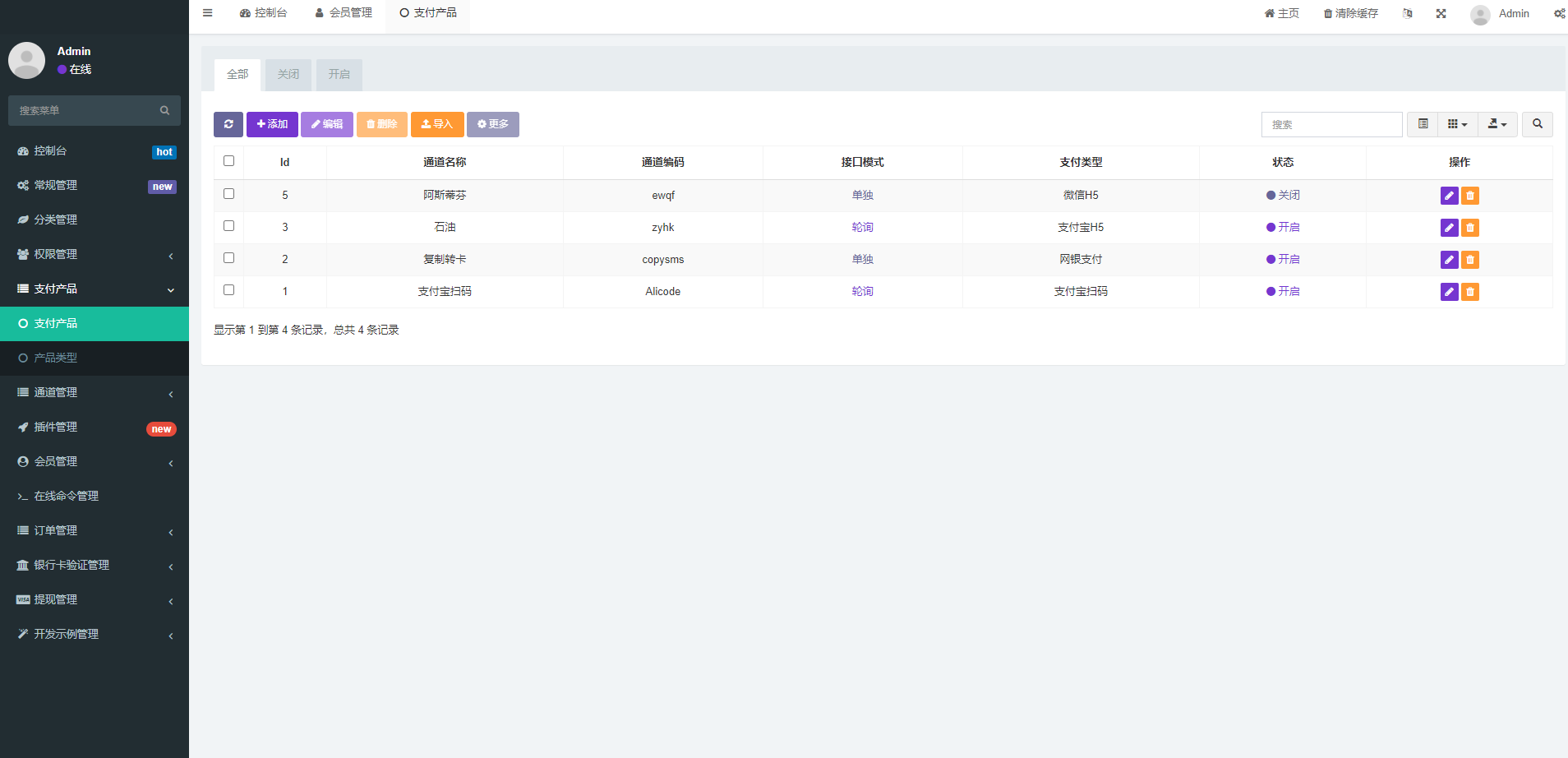This screenshot has width=1568, height=758.
Task: Expand the 订单管理 sidebar menu
Action: (x=95, y=531)
